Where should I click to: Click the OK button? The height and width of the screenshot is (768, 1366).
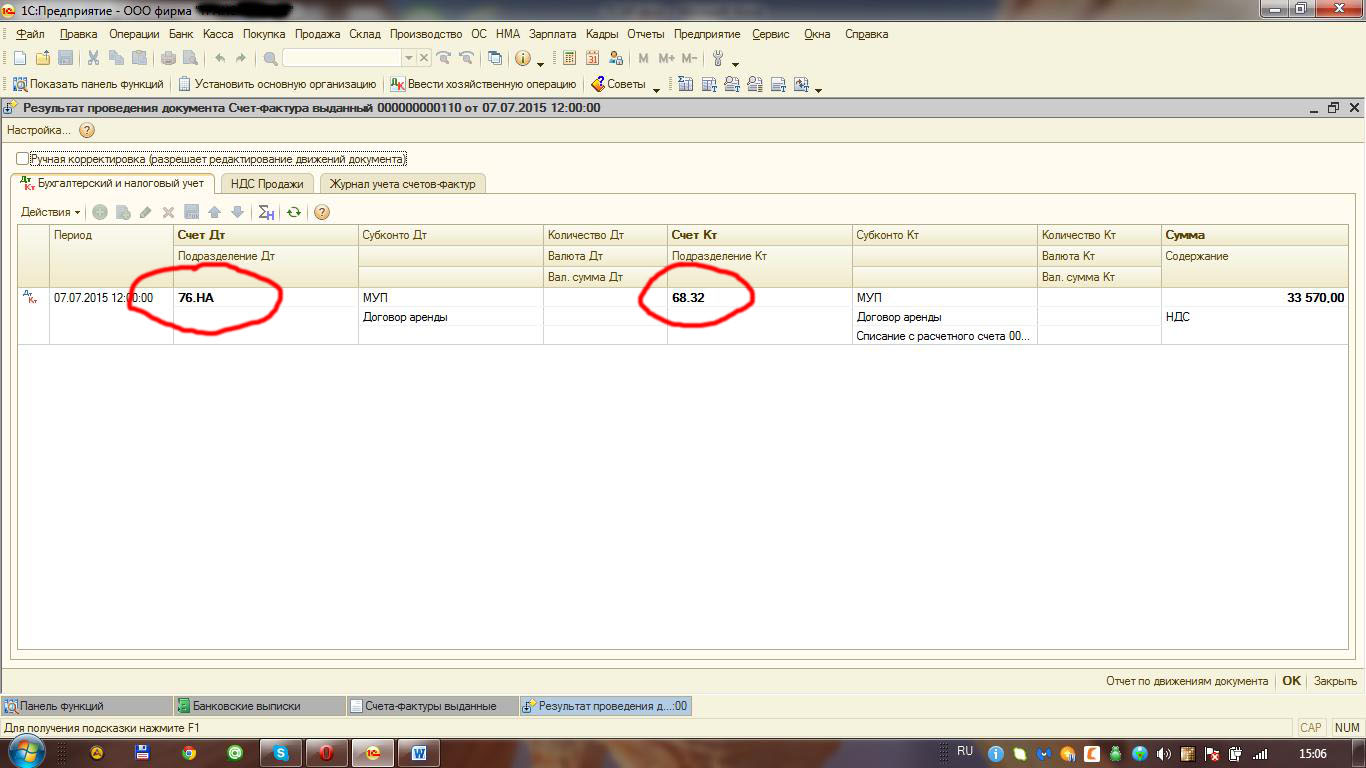1292,681
